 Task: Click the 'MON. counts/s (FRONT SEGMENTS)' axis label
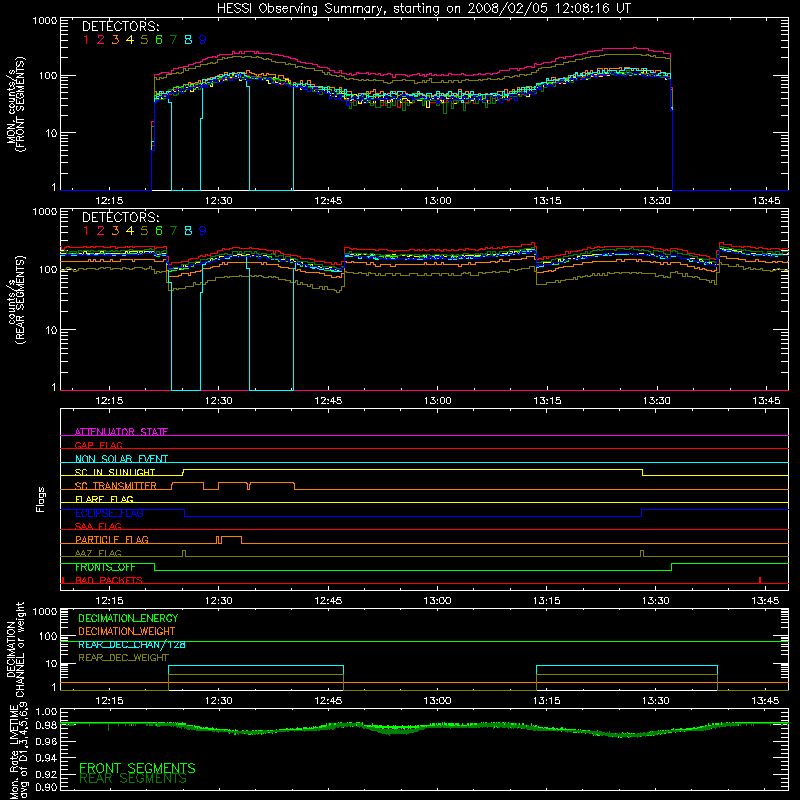(15, 104)
